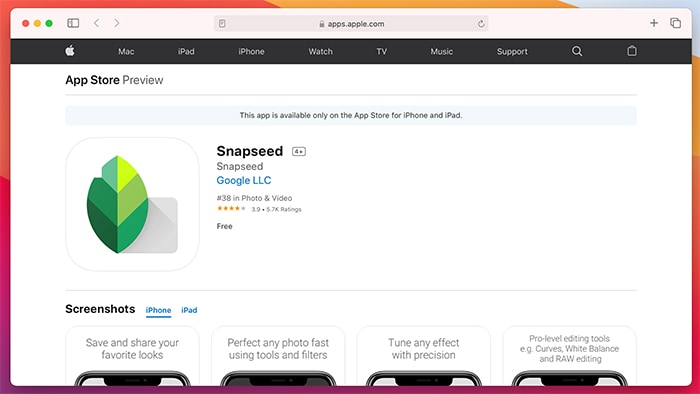Open the iPhone menu item
The width and height of the screenshot is (700, 394).
(251, 51)
